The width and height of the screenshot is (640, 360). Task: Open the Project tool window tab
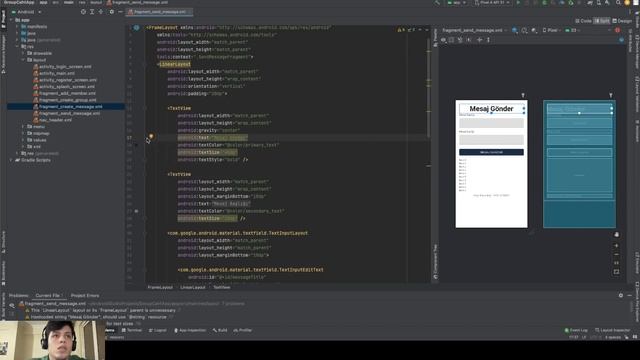coord(3,20)
